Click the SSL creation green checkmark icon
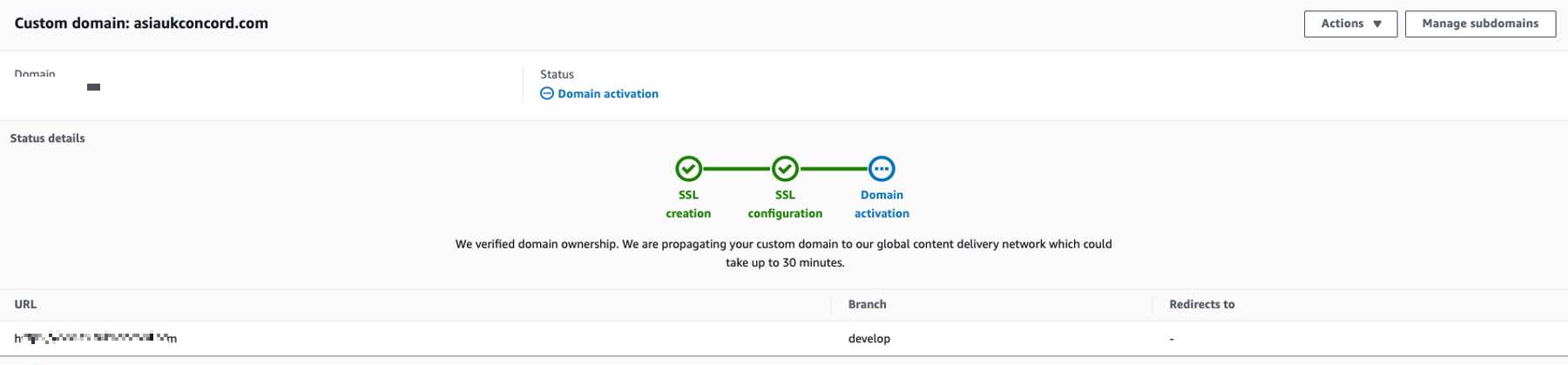Screen dimensions: 1568x365 [x=688, y=168]
